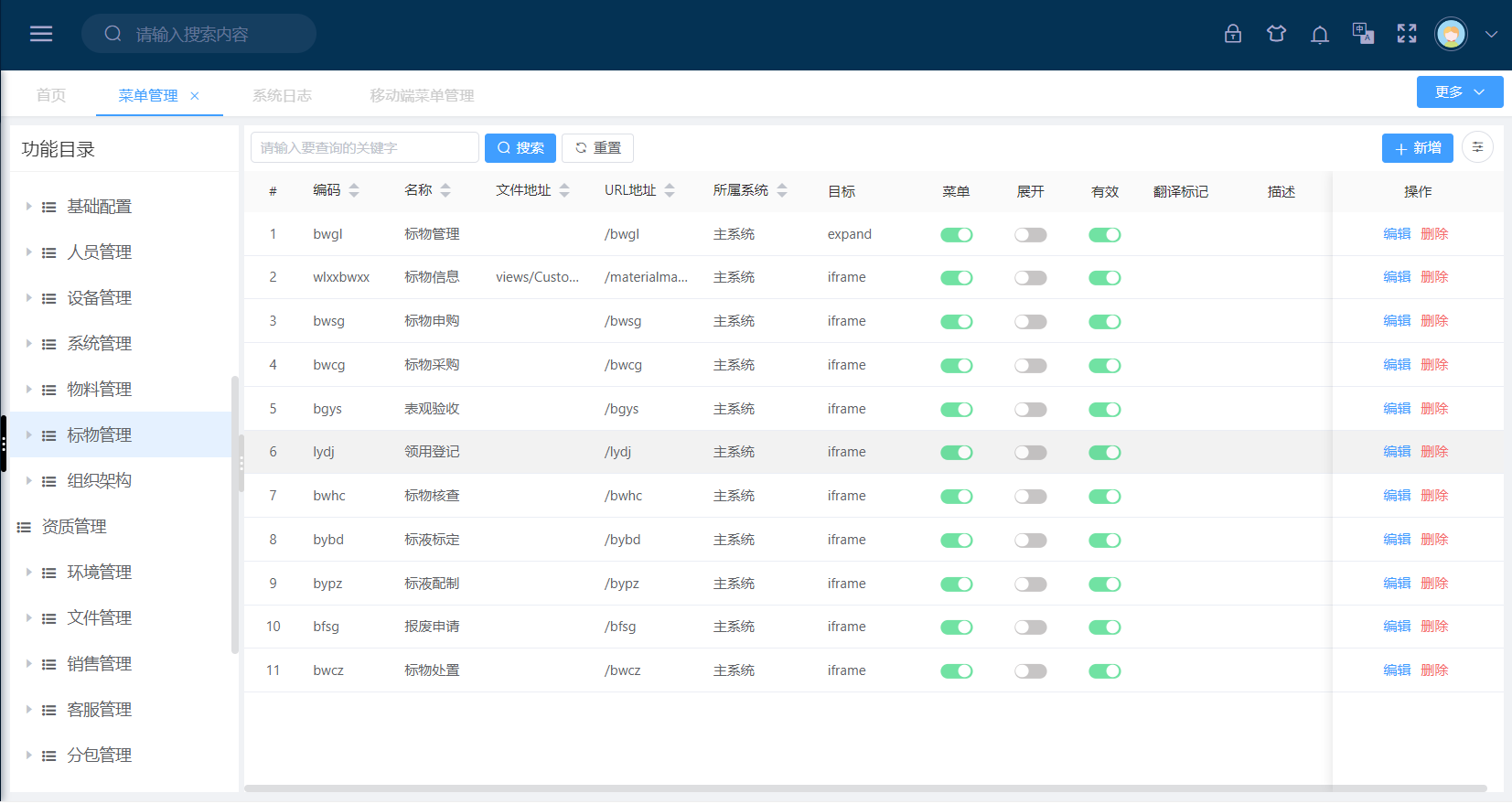Focus the top search content field
Image resolution: width=1512 pixels, height=804 pixels.
[x=198, y=34]
